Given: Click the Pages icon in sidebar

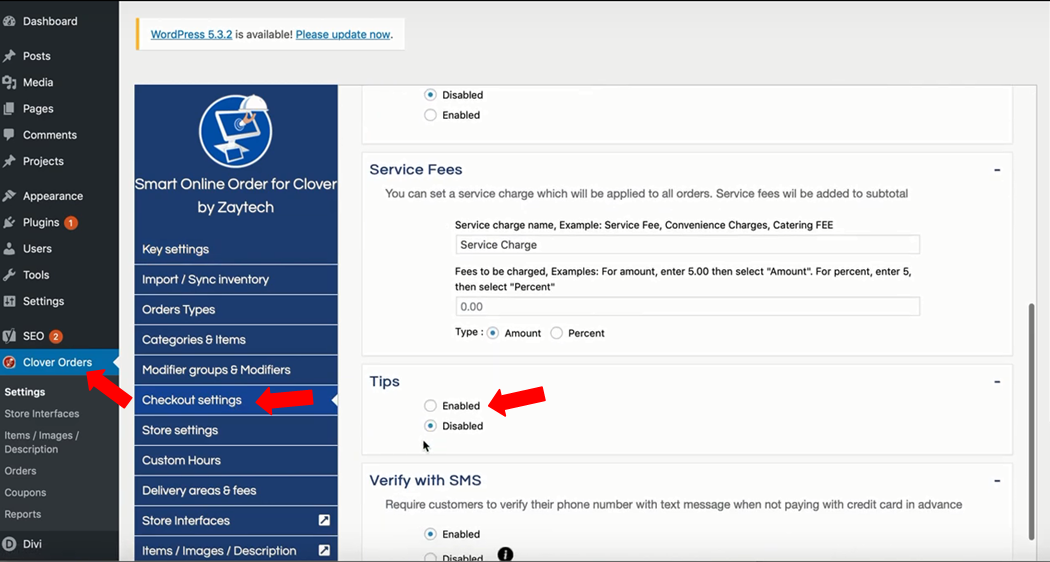Looking at the screenshot, I should 9,109.
